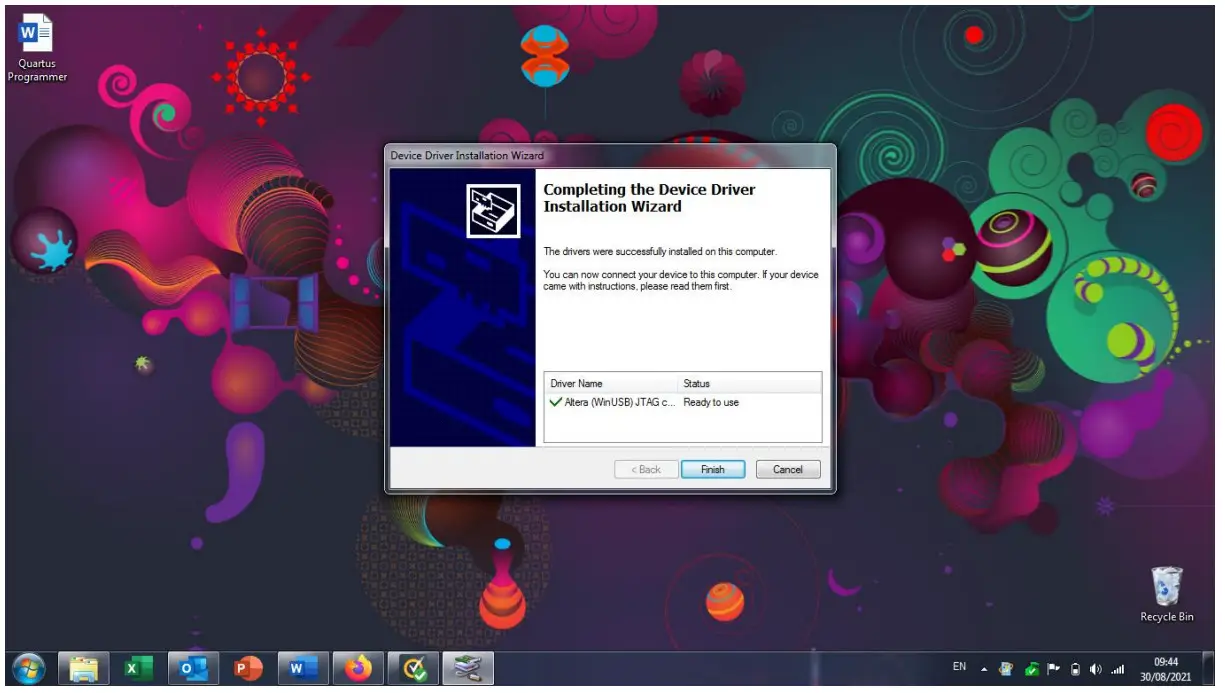
Task: Click the green checkmark beside the Altera driver
Action: 555,402
